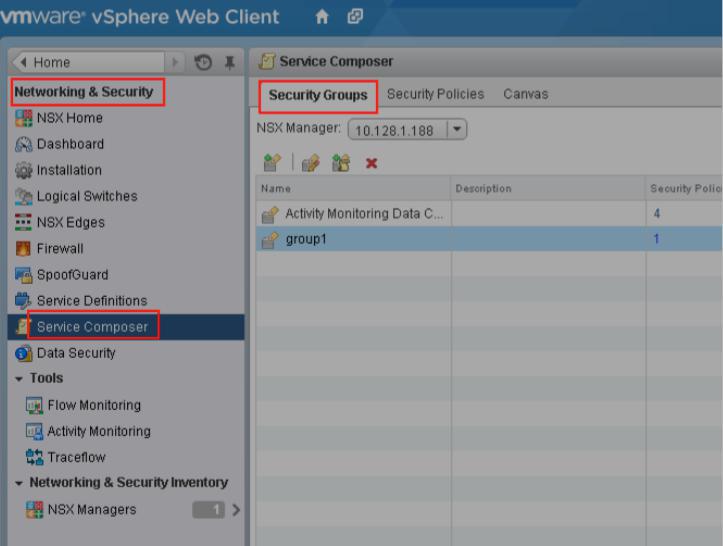Click policy count 4 link
Viewport: 723px width, 546px height.
click(x=657, y=214)
